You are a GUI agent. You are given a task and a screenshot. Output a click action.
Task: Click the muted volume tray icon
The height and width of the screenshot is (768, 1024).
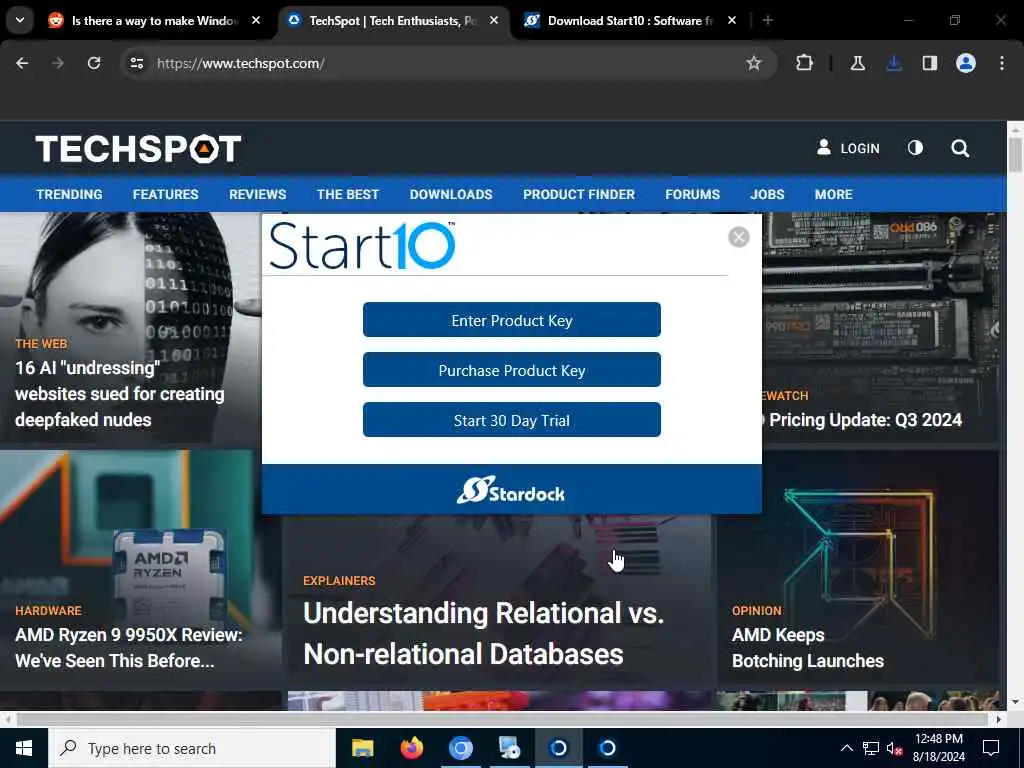click(x=894, y=748)
